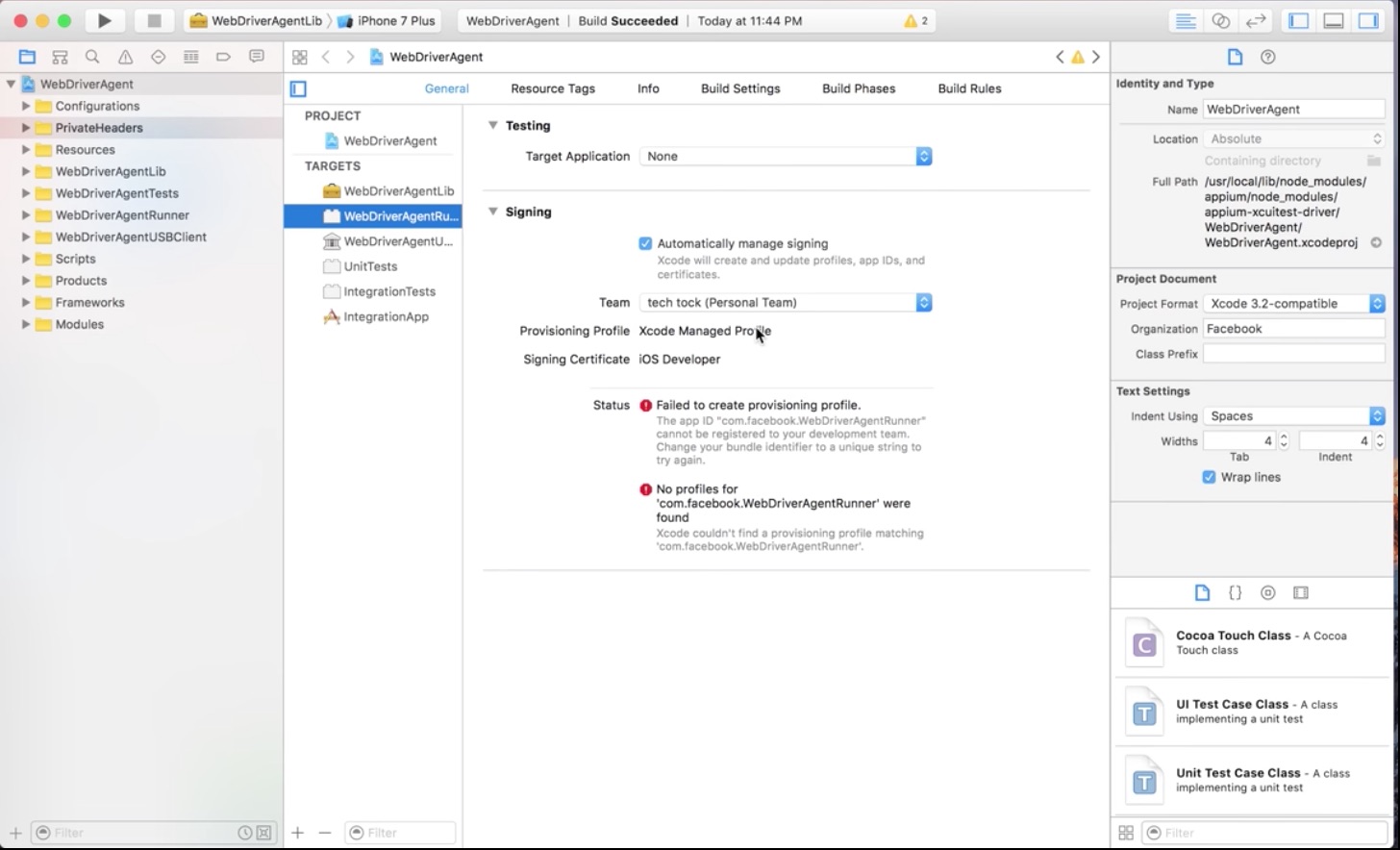
Task: Open the Symbol navigator icon
Action: 60,57
